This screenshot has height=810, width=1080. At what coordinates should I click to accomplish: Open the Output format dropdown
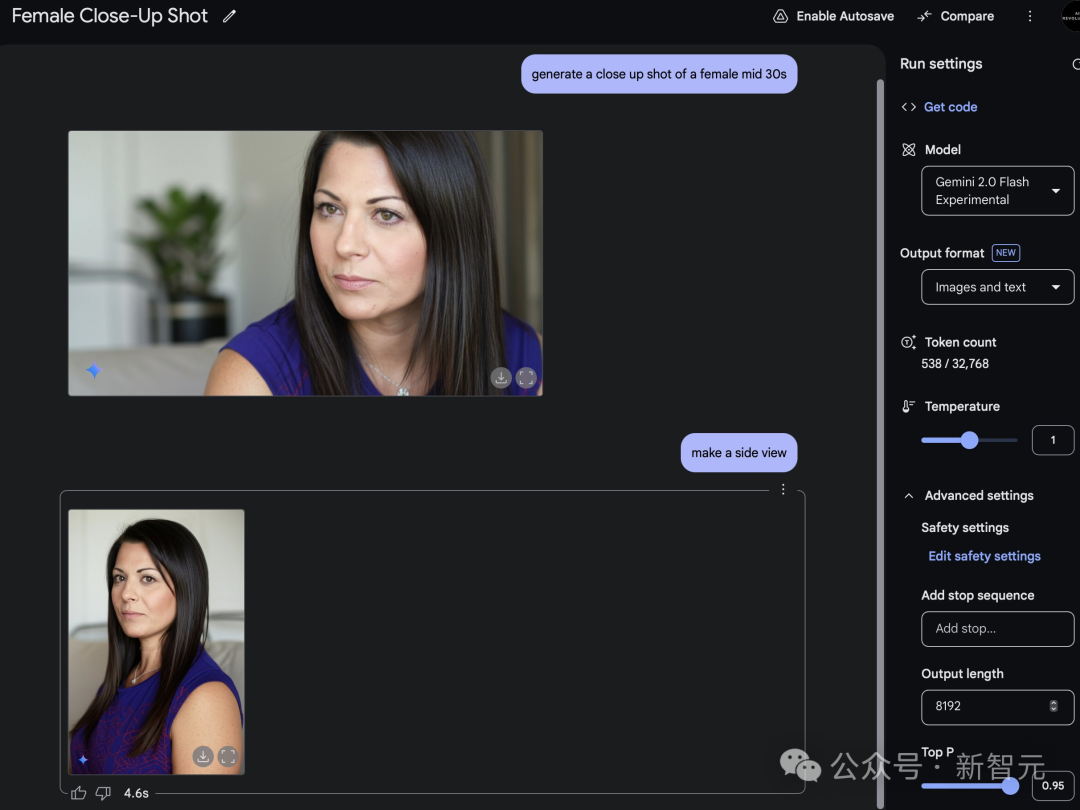997,287
